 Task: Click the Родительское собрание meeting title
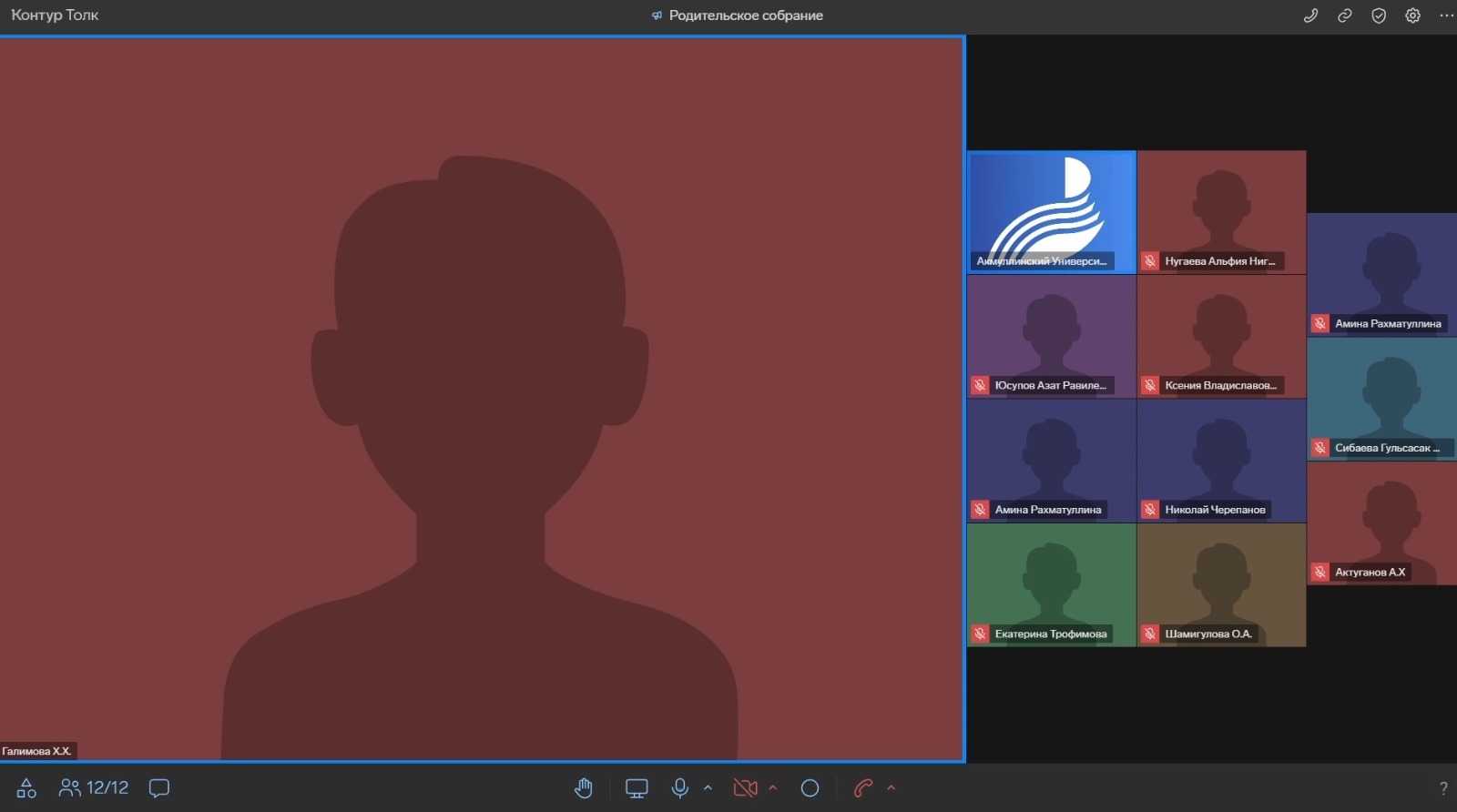point(745,15)
